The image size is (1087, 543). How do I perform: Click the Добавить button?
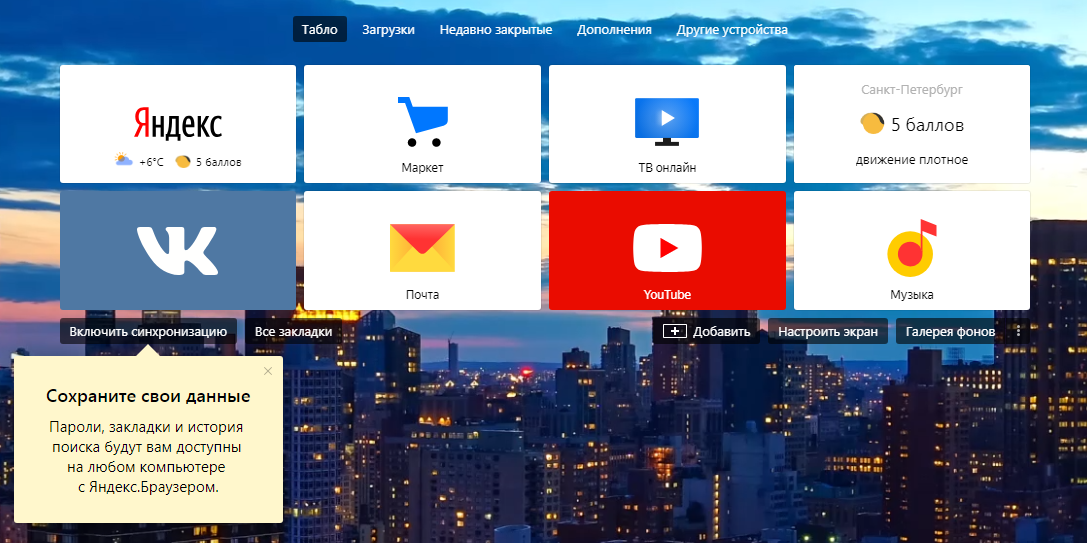(706, 331)
